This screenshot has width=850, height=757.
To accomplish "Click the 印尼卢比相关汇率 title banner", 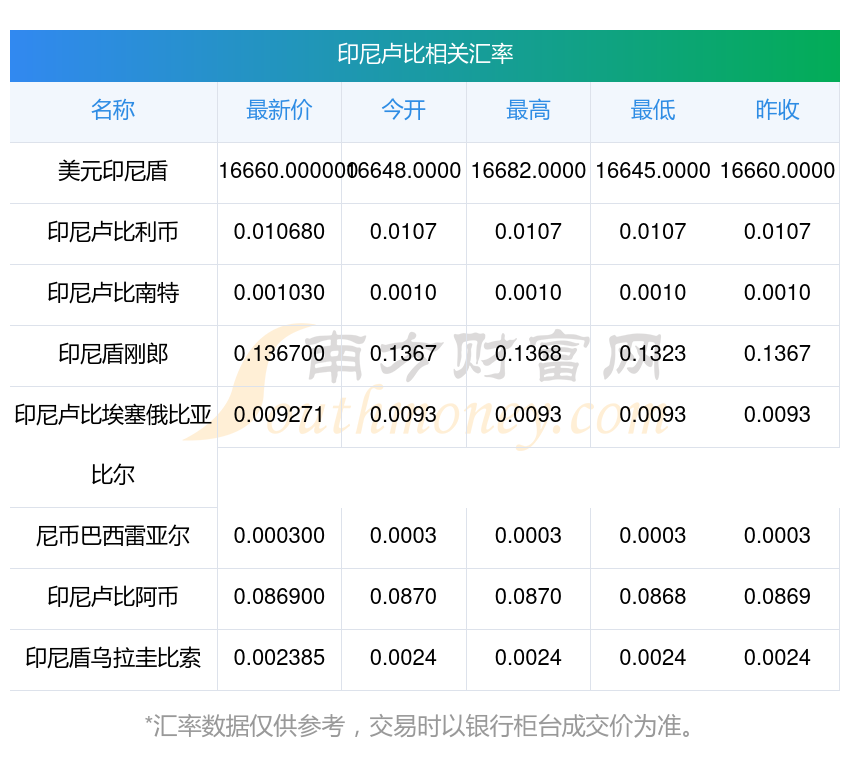I will click(425, 54).
